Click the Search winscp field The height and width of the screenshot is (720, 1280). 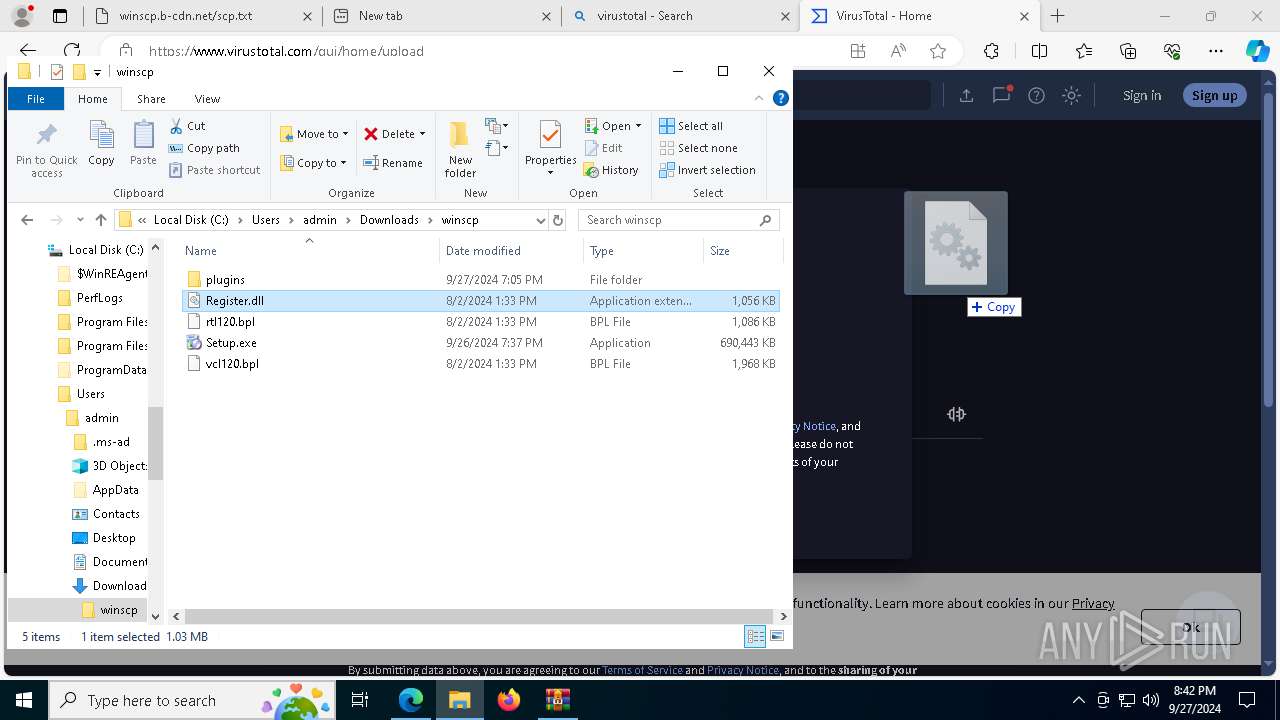[x=678, y=220]
